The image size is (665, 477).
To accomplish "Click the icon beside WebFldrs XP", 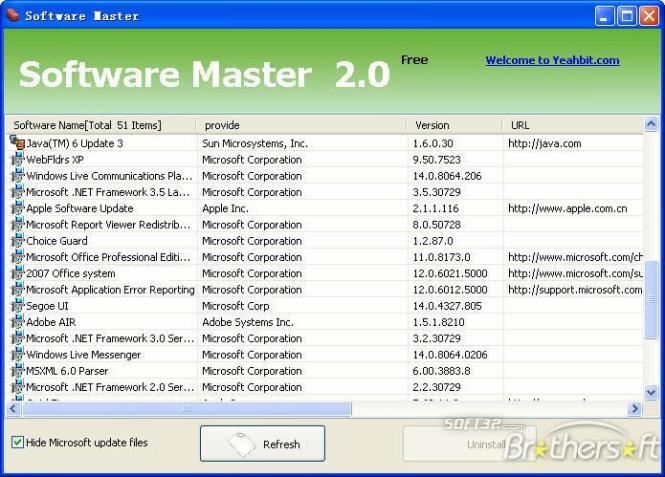I will click(x=17, y=159).
